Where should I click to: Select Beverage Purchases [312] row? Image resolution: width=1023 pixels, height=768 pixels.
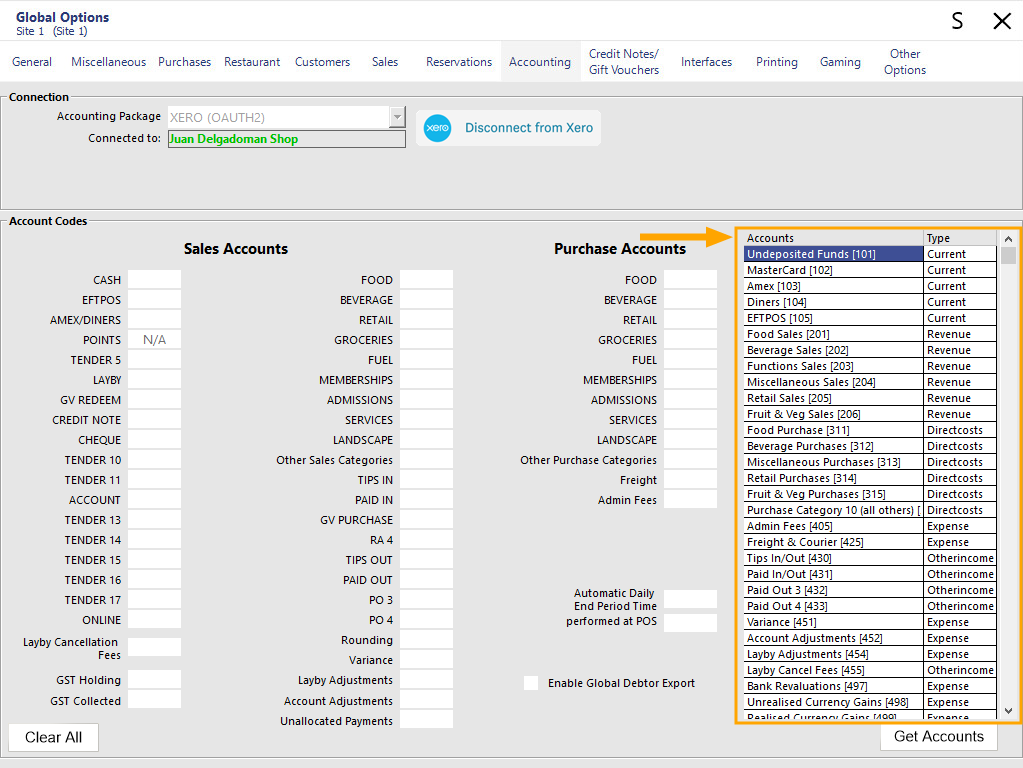coord(870,446)
